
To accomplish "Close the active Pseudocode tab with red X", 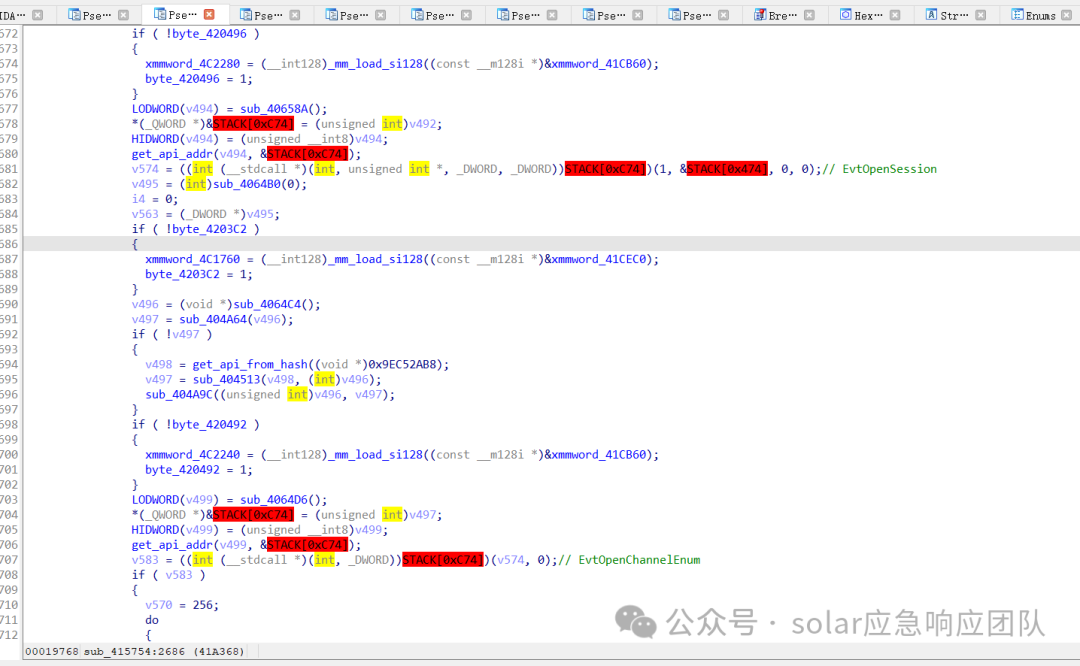I will [209, 14].
